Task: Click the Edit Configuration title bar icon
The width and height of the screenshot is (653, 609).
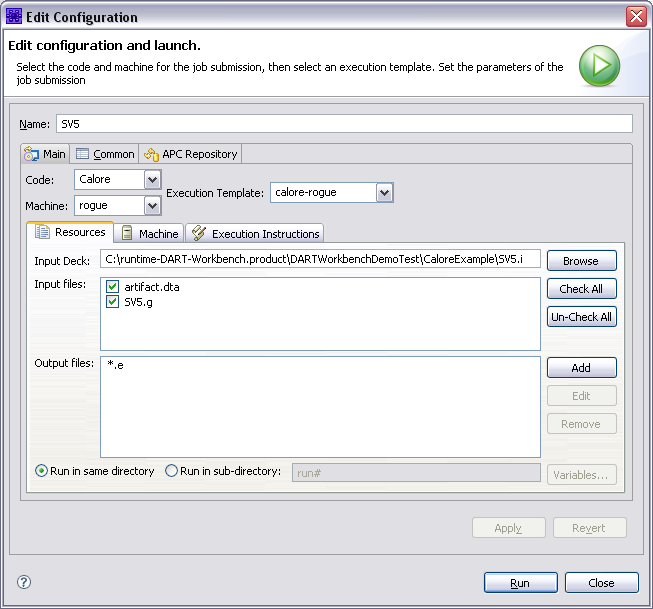Action: (x=14, y=17)
